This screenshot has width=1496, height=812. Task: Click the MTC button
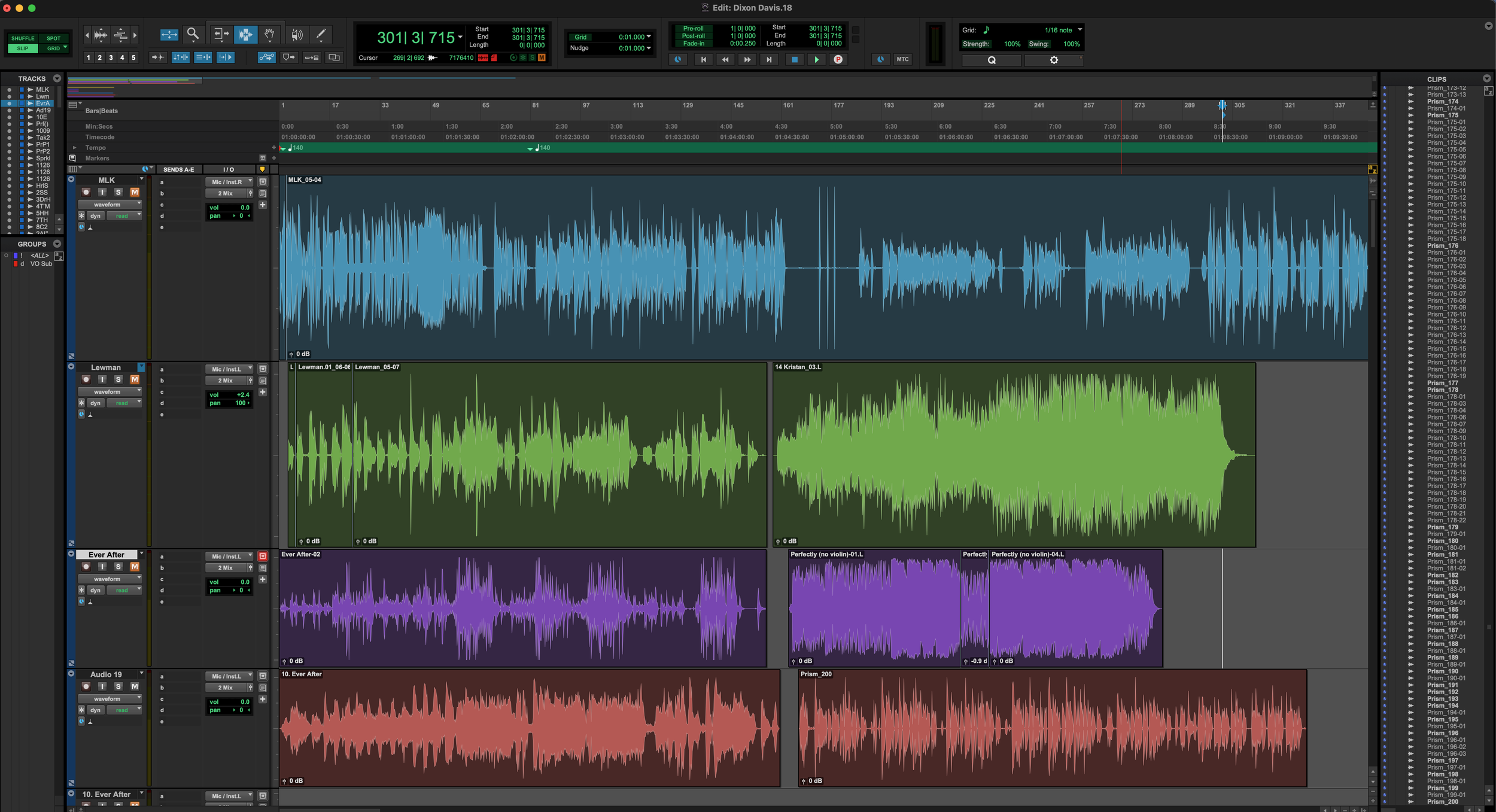click(x=902, y=59)
